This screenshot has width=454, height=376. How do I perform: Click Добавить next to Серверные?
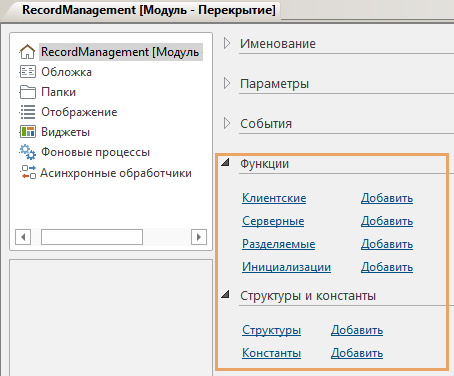(x=387, y=221)
